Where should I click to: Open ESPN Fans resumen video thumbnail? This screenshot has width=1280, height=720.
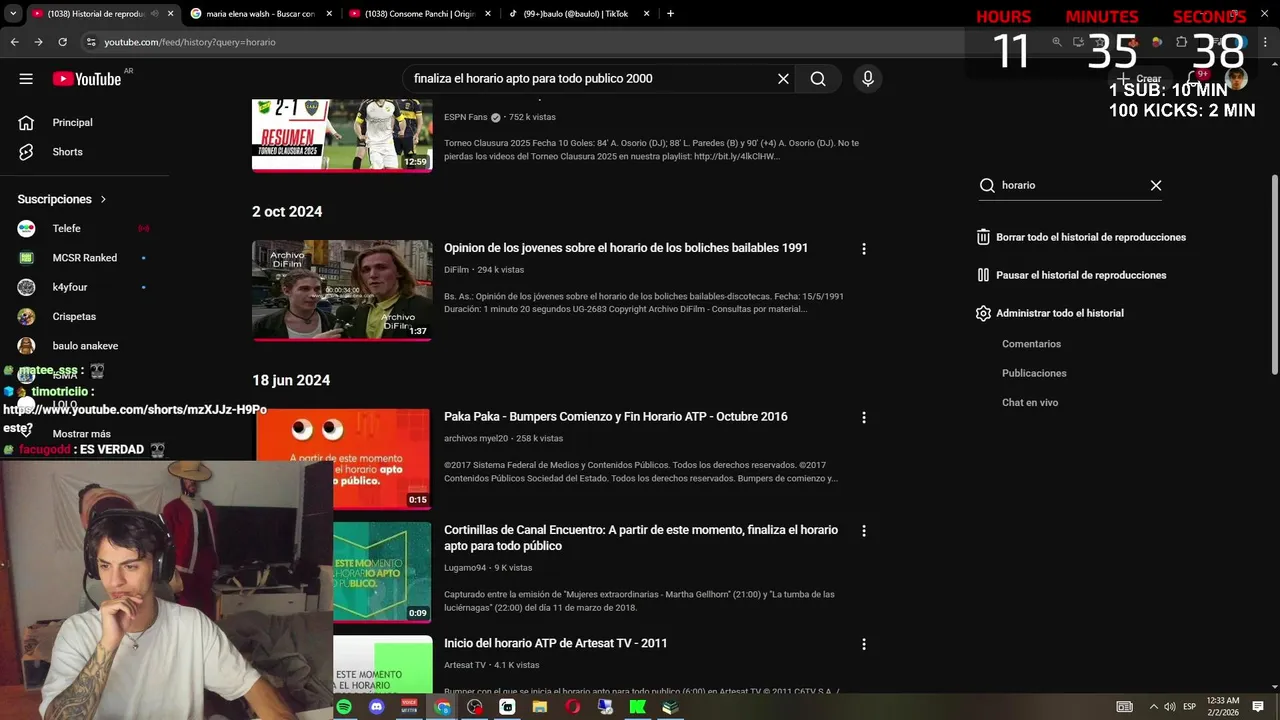[342, 135]
